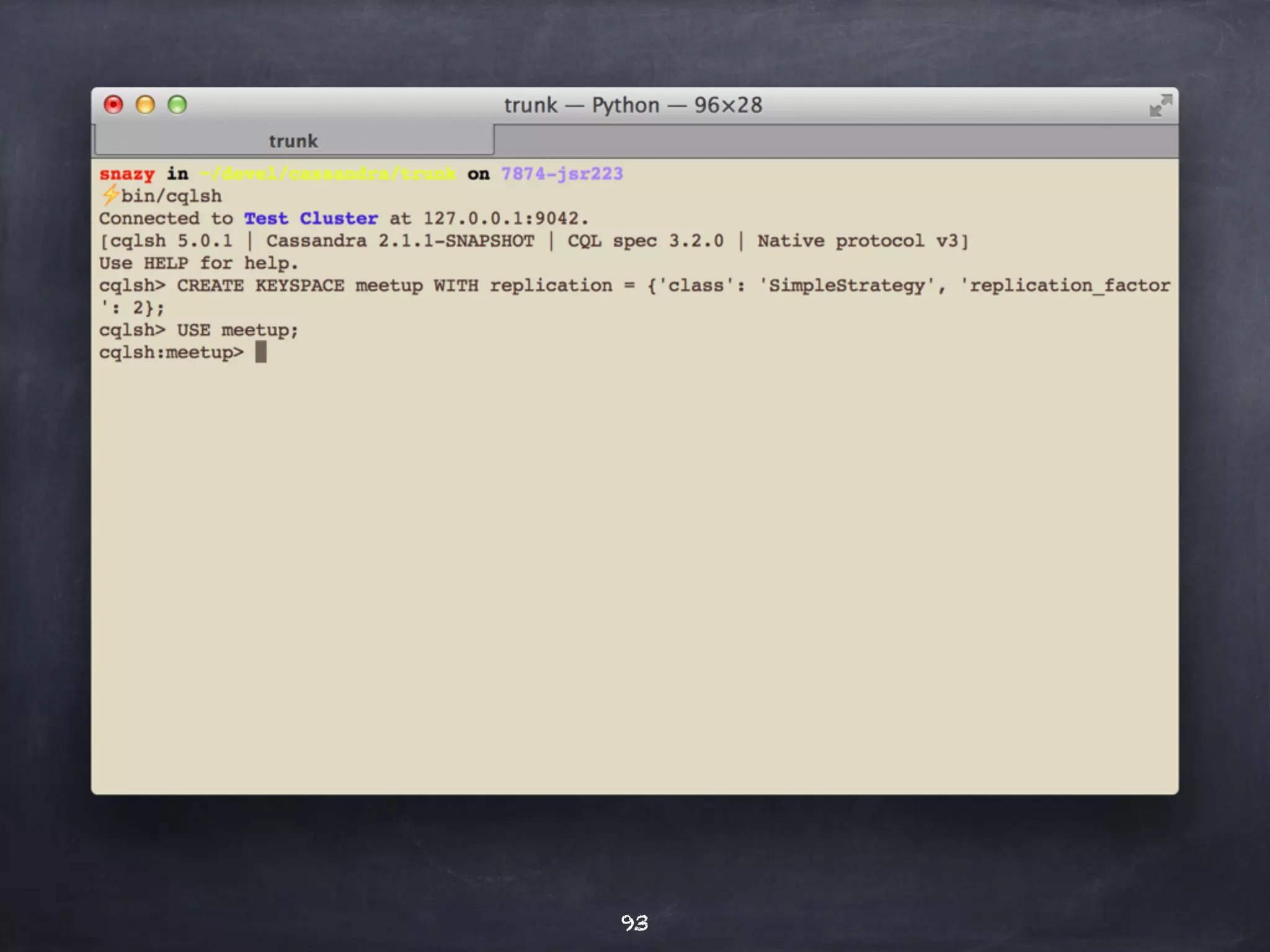This screenshot has width=1270, height=952.
Task: Click the Use HELP for help line
Action: (198, 263)
